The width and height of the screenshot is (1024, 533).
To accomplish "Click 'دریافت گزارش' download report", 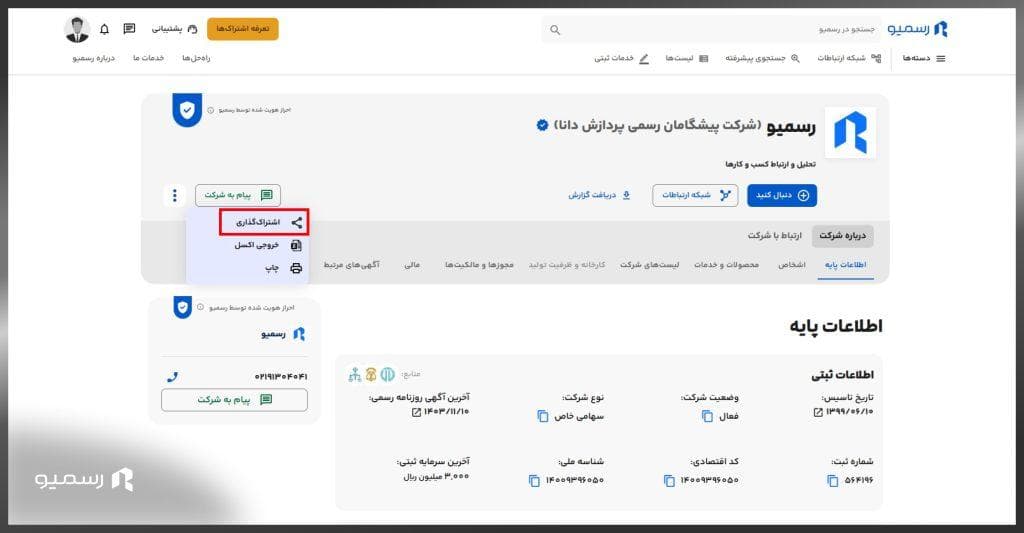I will click(x=599, y=195).
